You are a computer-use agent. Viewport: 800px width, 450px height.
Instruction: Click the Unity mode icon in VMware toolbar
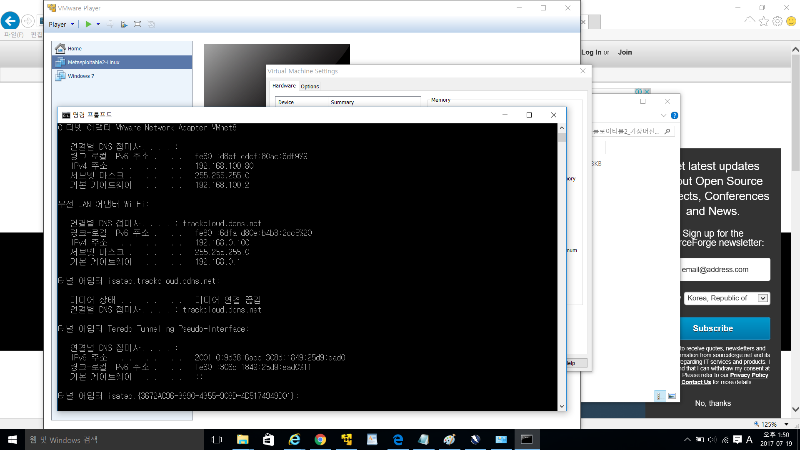pyautogui.click(x=151, y=24)
